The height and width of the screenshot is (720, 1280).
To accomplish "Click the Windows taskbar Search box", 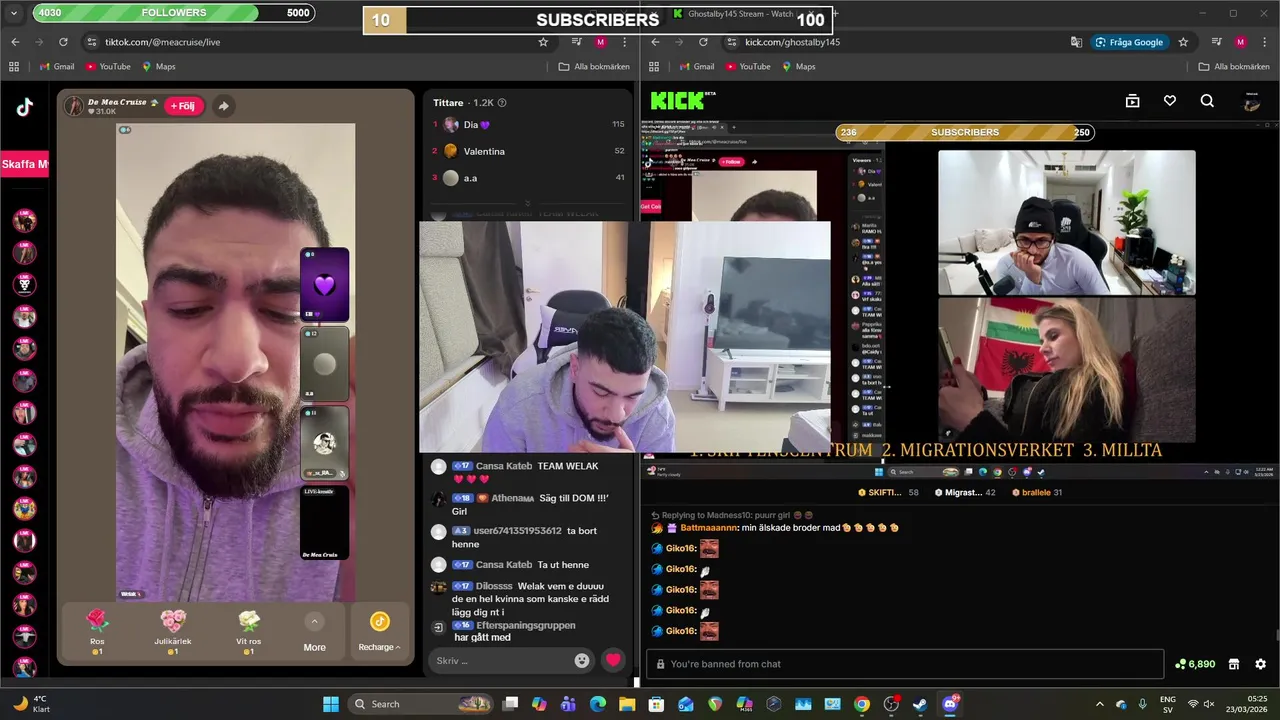I will click(x=420, y=704).
